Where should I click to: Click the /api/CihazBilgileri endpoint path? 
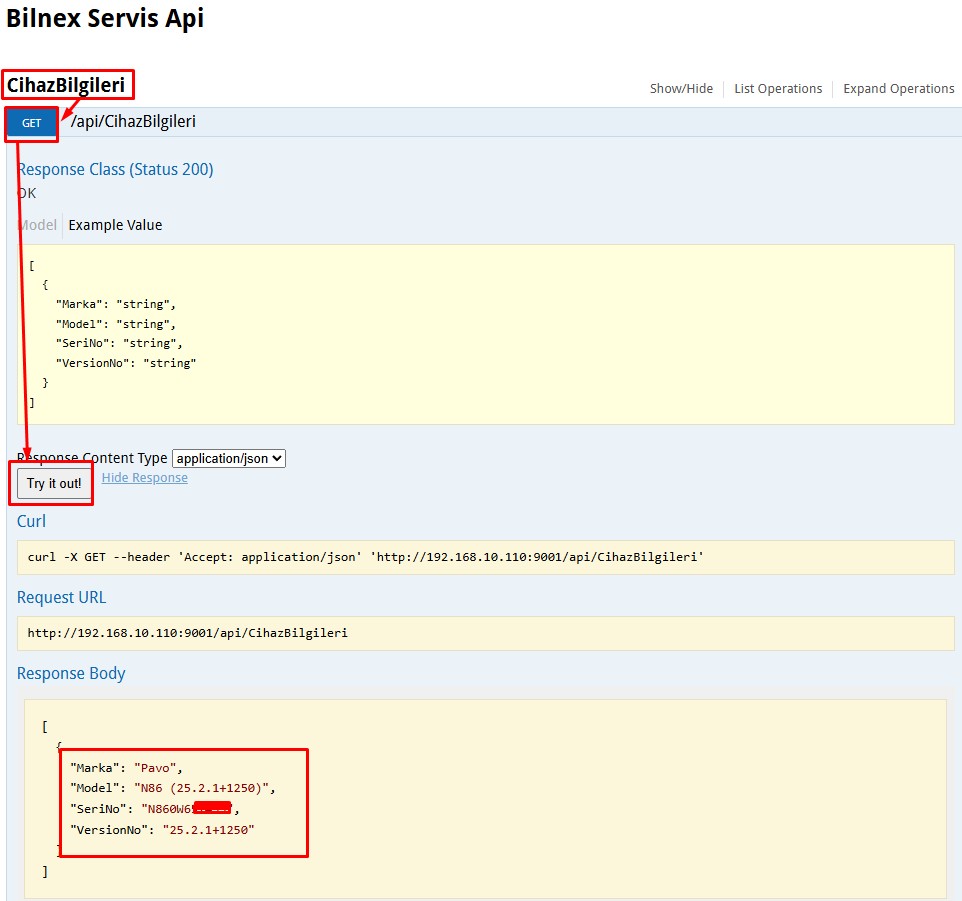pyautogui.click(x=133, y=121)
